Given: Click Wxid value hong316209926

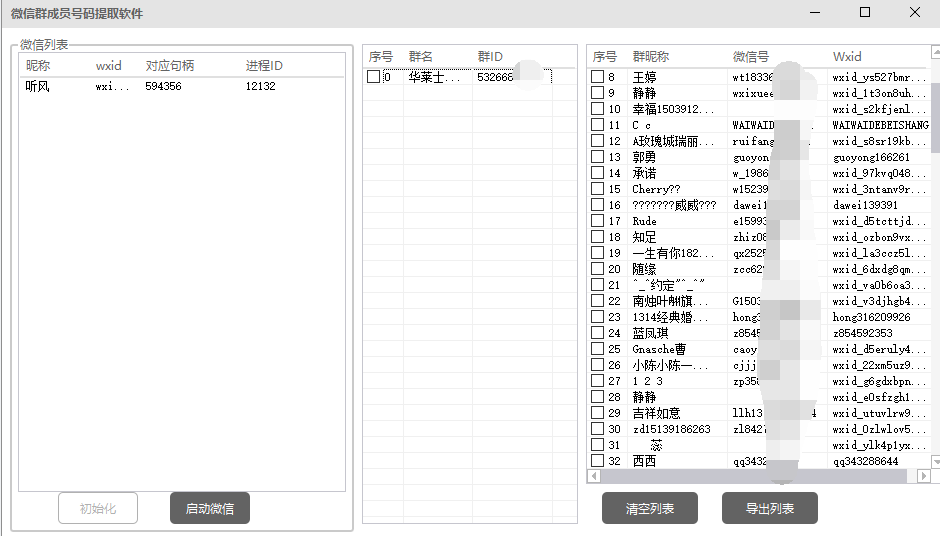Looking at the screenshot, I should click(871, 317).
